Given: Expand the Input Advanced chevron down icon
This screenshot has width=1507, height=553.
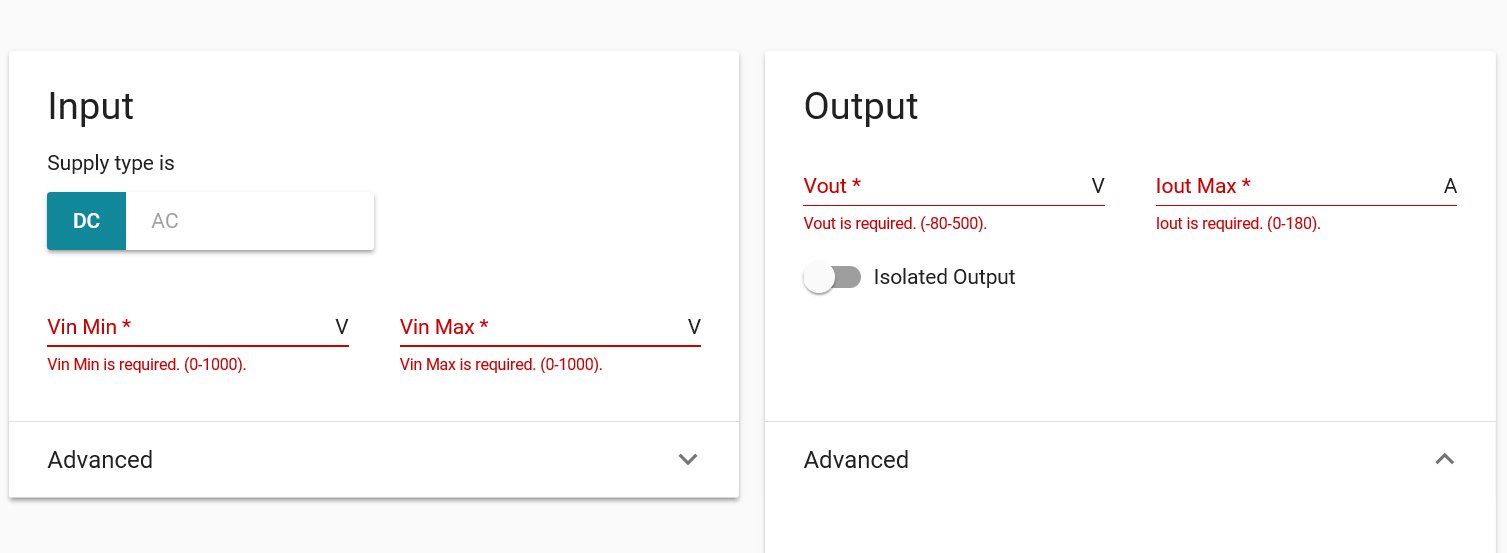Looking at the screenshot, I should 687,460.
